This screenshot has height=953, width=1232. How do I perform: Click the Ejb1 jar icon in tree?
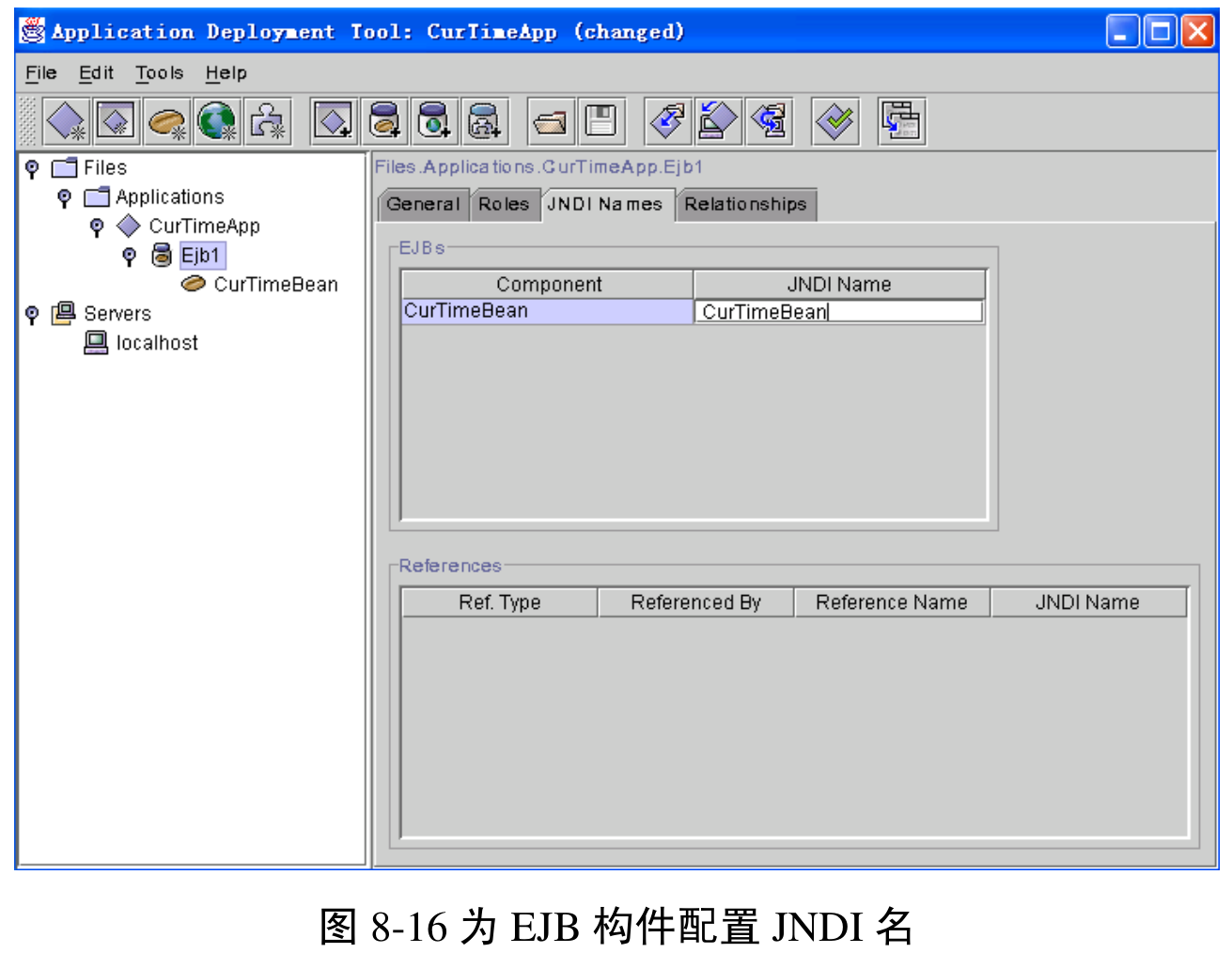pyautogui.click(x=162, y=255)
